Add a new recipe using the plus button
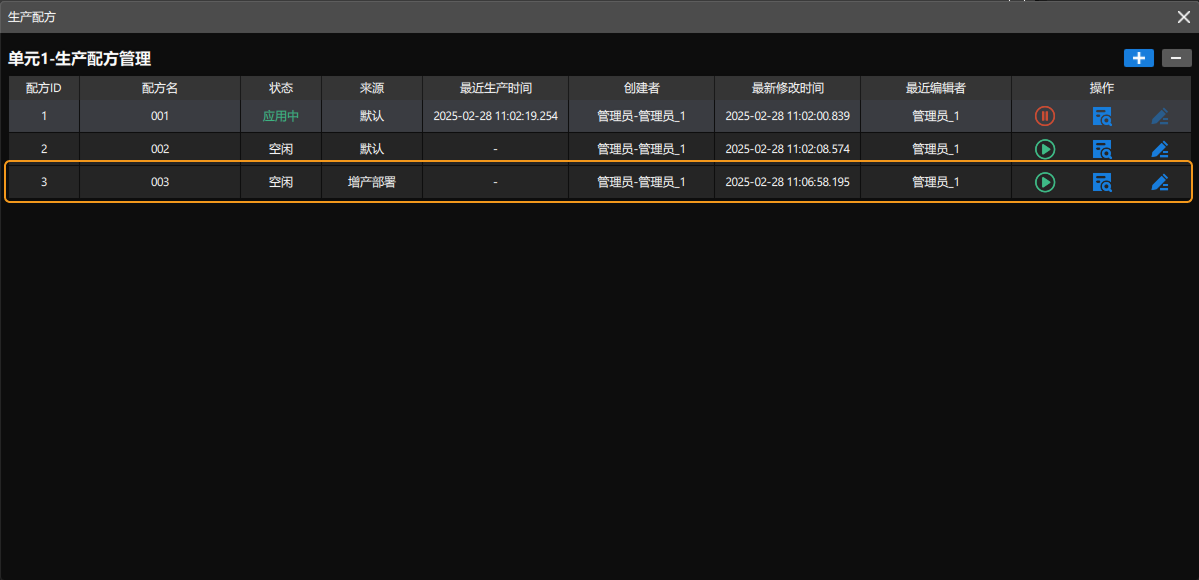 [x=1138, y=58]
